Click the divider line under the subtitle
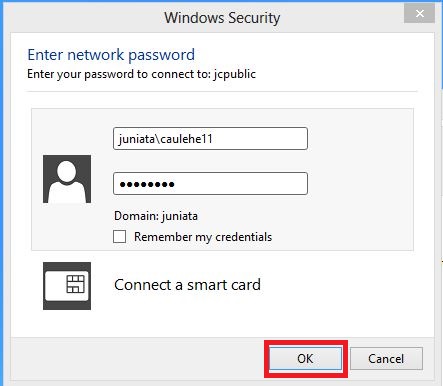The height and width of the screenshot is (386, 443). tap(222, 91)
